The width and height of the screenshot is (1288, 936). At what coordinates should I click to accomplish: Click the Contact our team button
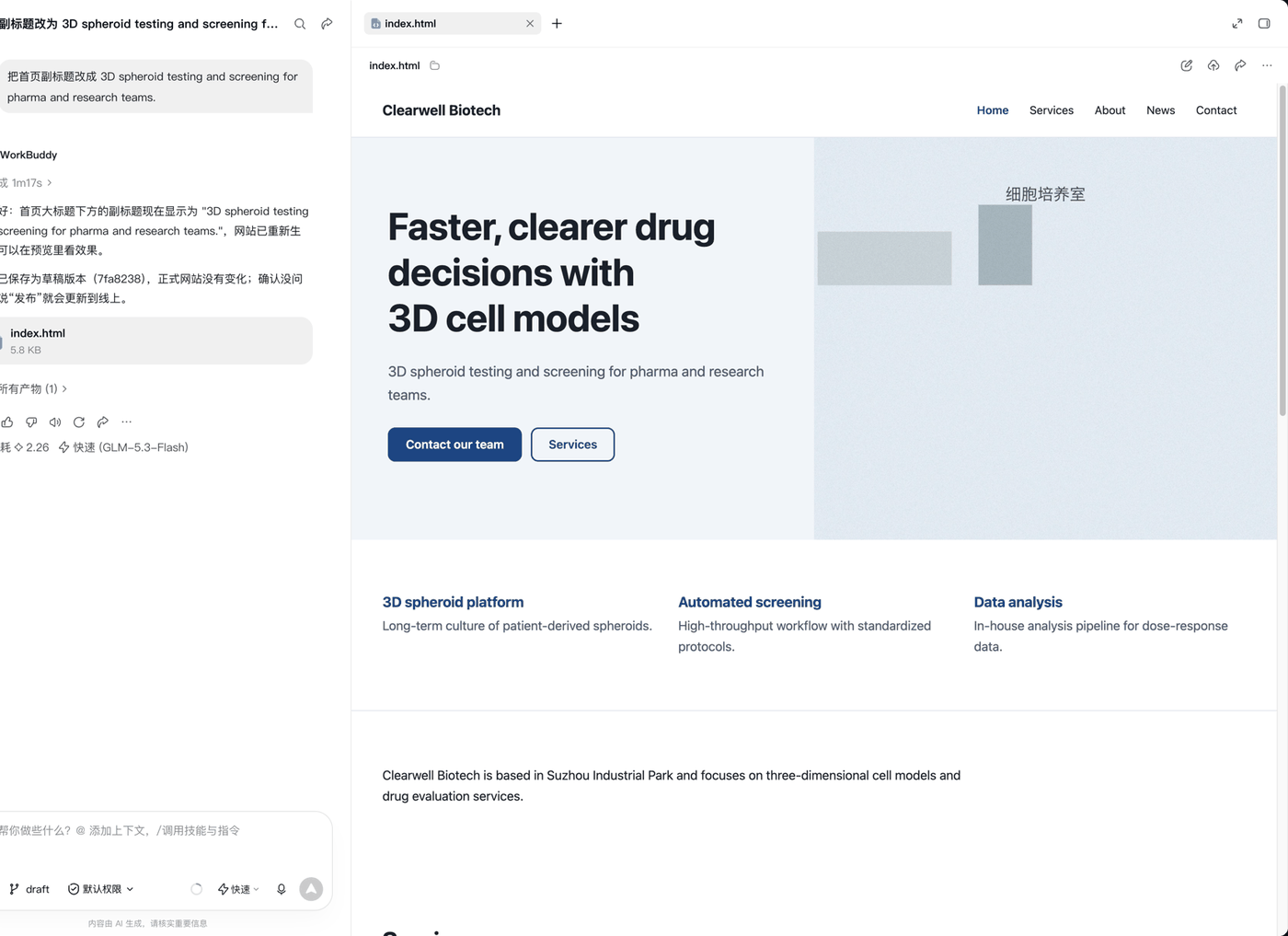click(x=454, y=445)
